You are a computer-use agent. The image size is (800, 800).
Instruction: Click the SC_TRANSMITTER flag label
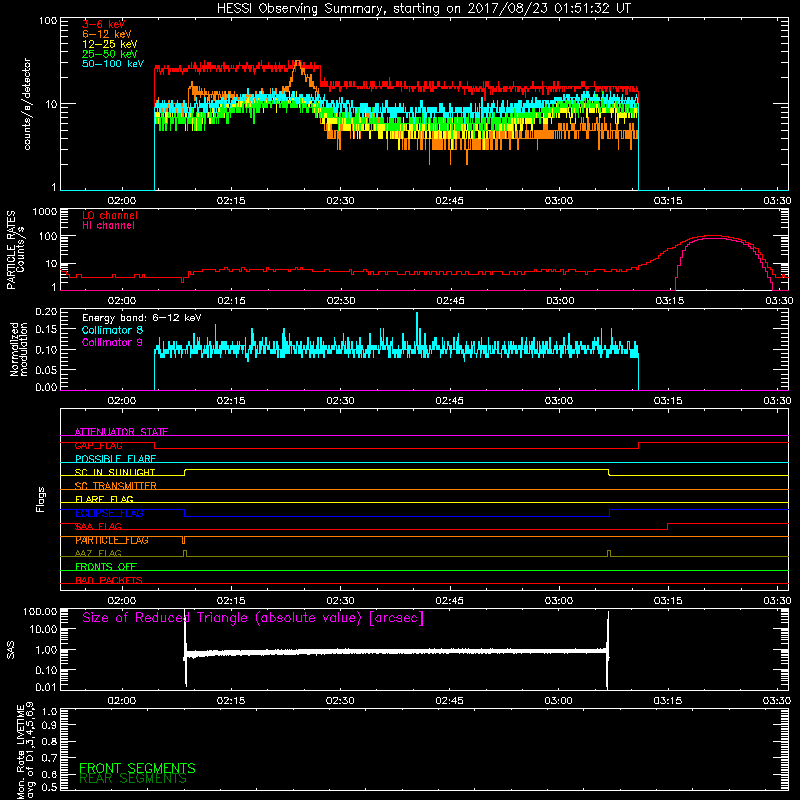[x=116, y=486]
